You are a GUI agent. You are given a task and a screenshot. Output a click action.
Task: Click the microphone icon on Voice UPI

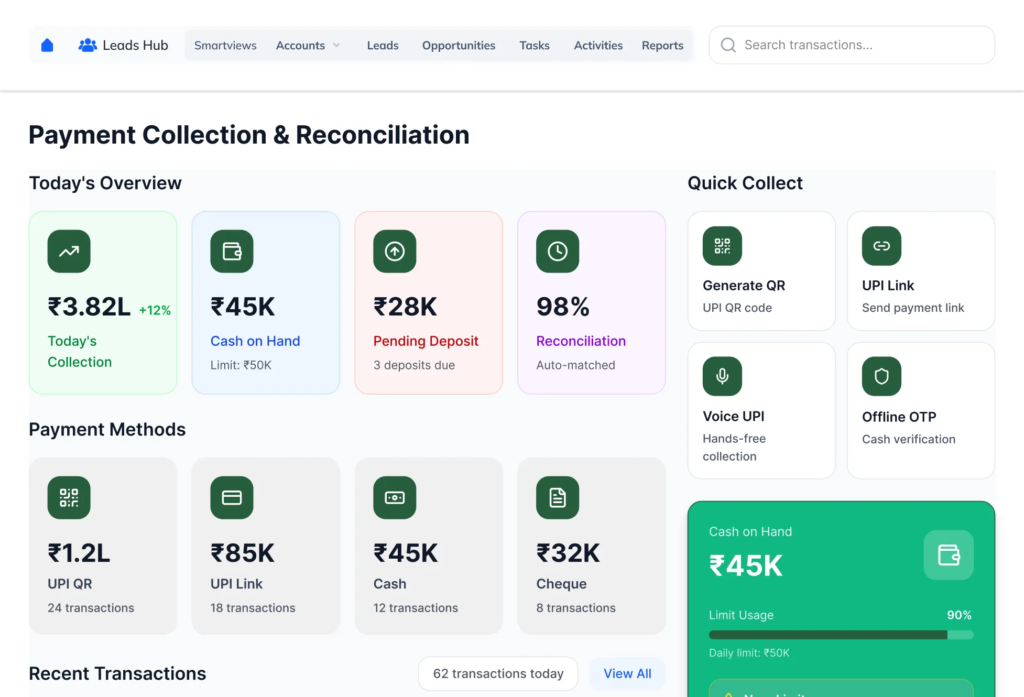(722, 376)
